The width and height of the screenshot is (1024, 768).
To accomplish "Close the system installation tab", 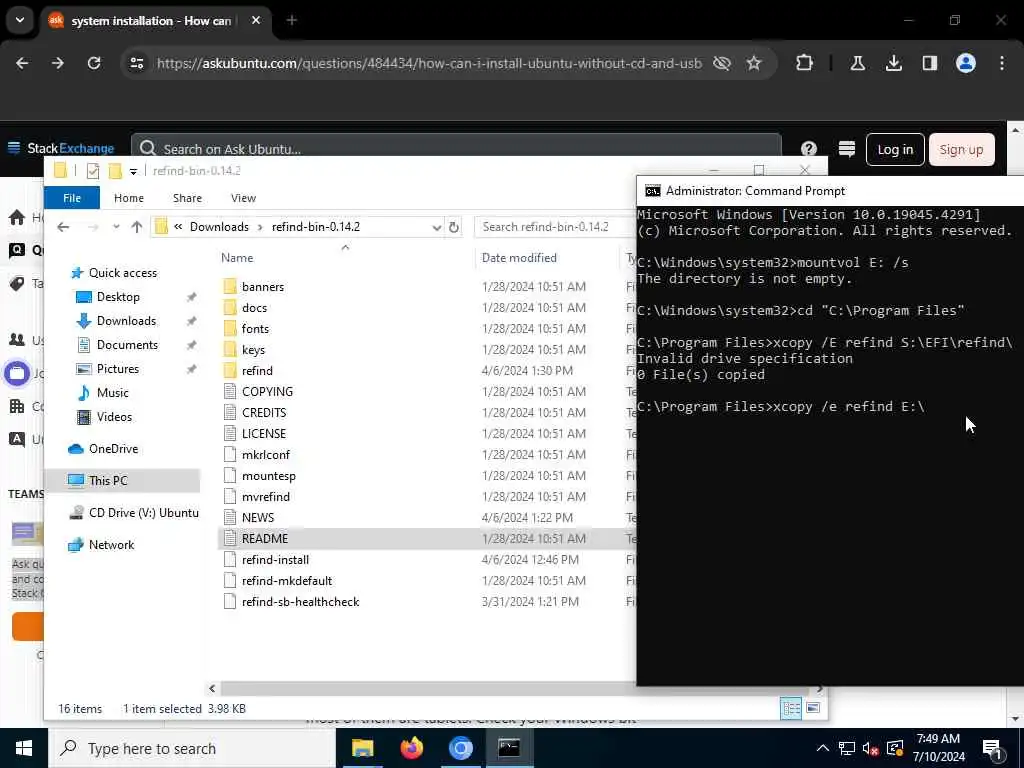I will tap(256, 20).
